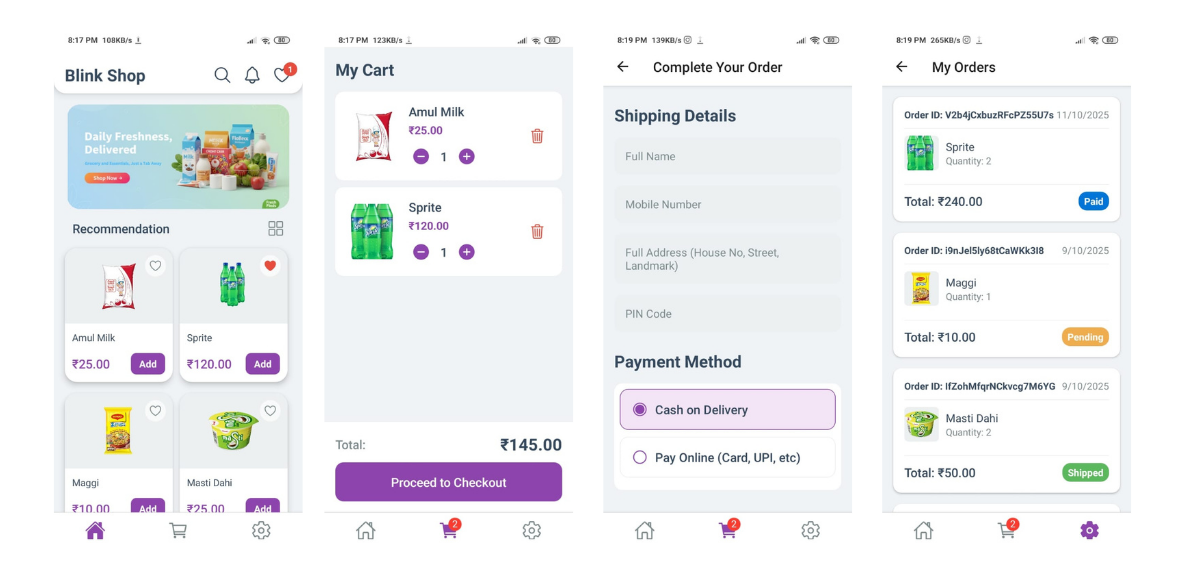This screenshot has width=1183, height=569.
Task: Remove Sprite using trash icon
Action: tap(537, 231)
